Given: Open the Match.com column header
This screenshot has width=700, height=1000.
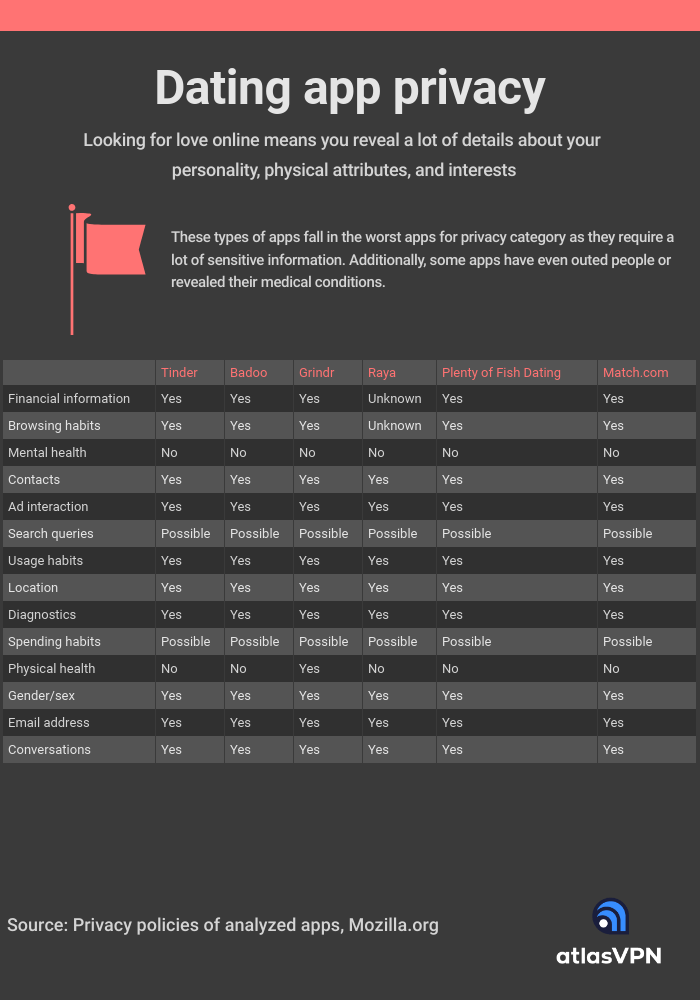Looking at the screenshot, I should (636, 372).
